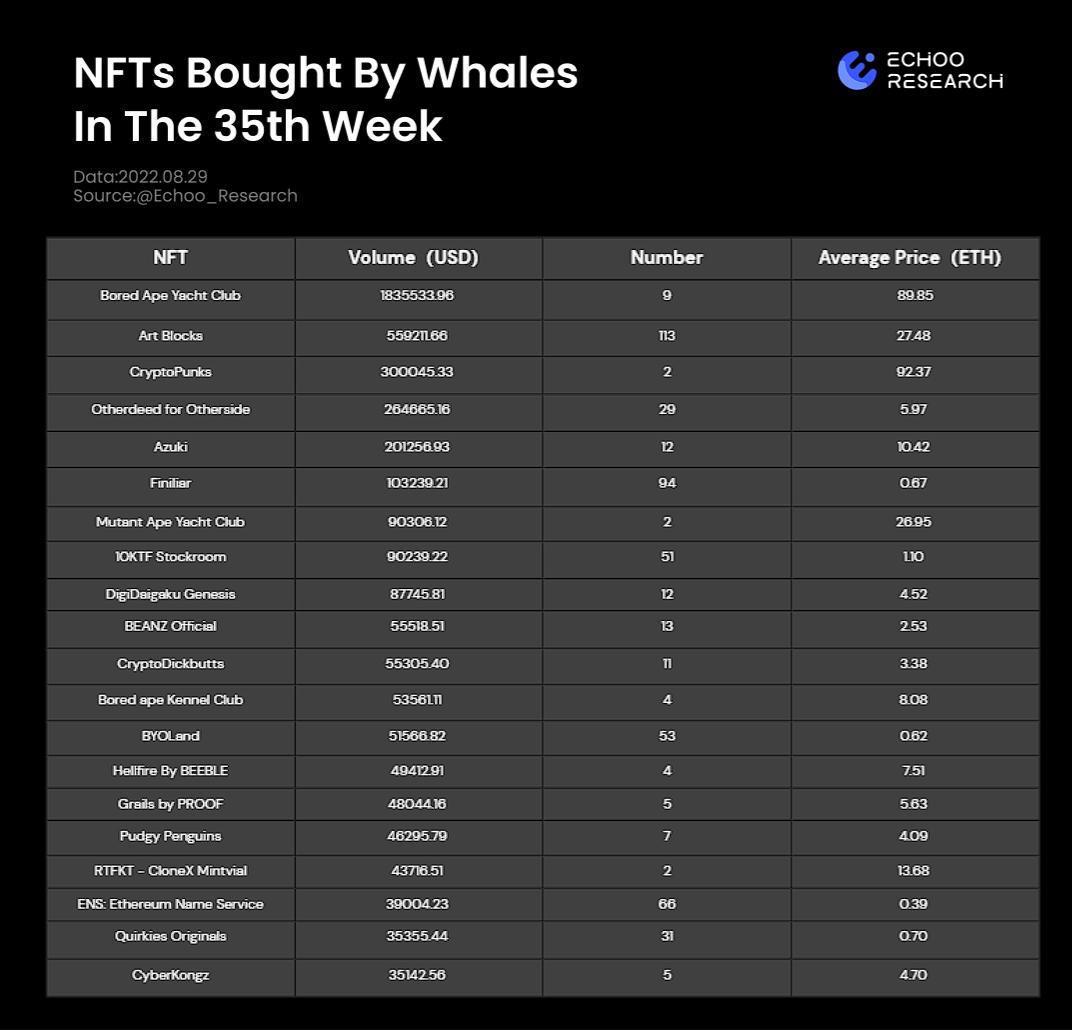The height and width of the screenshot is (1030, 1072).
Task: Click the Average Price (ETH) header
Action: pyautogui.click(x=909, y=258)
